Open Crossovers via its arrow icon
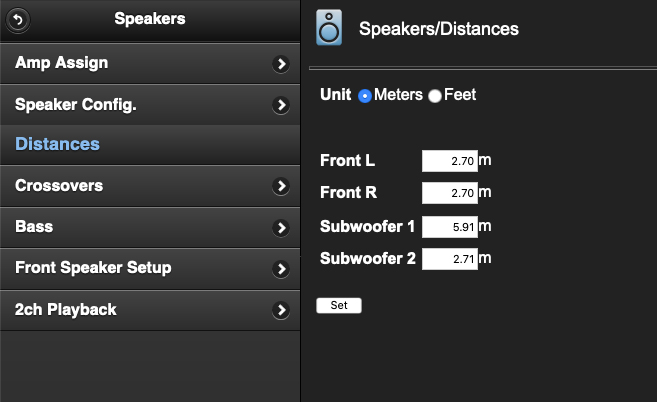This screenshot has height=402, width=657. tap(281, 187)
